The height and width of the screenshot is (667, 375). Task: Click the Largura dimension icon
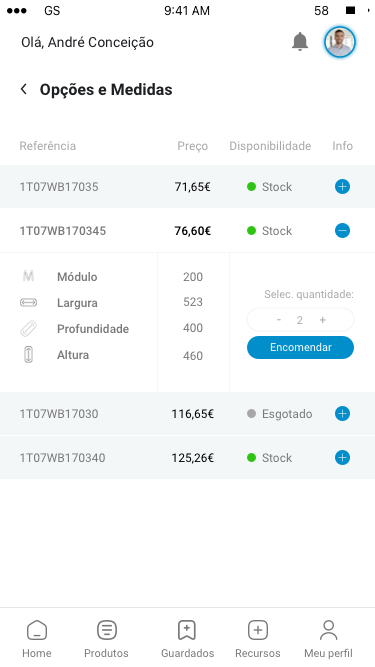[x=28, y=303]
